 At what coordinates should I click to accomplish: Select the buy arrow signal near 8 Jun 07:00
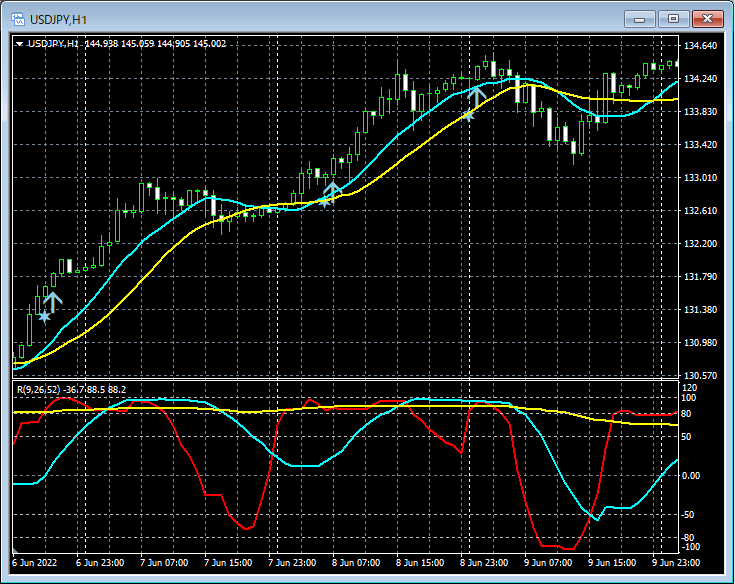pyautogui.click(x=332, y=190)
